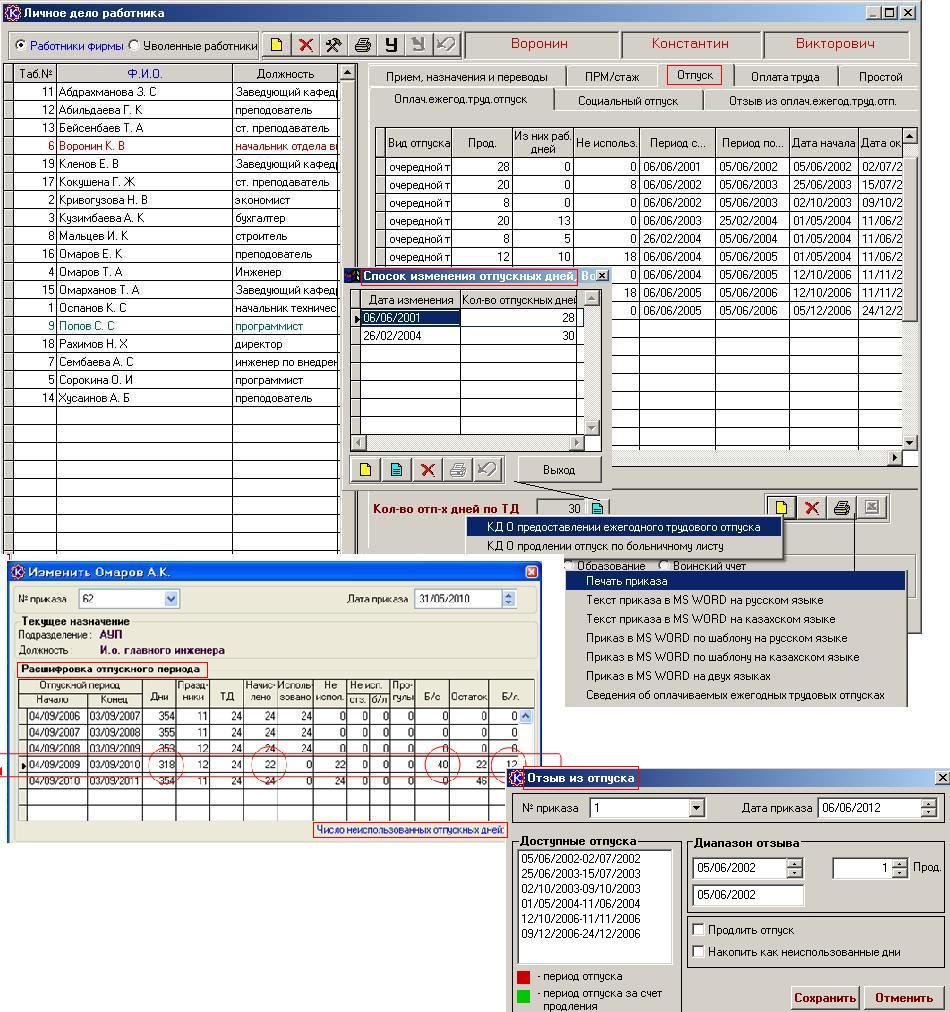Click down arrow in vacation-days change dialog scrollbar
Image resolution: width=950 pixels, height=1012 pixels.
591,427
